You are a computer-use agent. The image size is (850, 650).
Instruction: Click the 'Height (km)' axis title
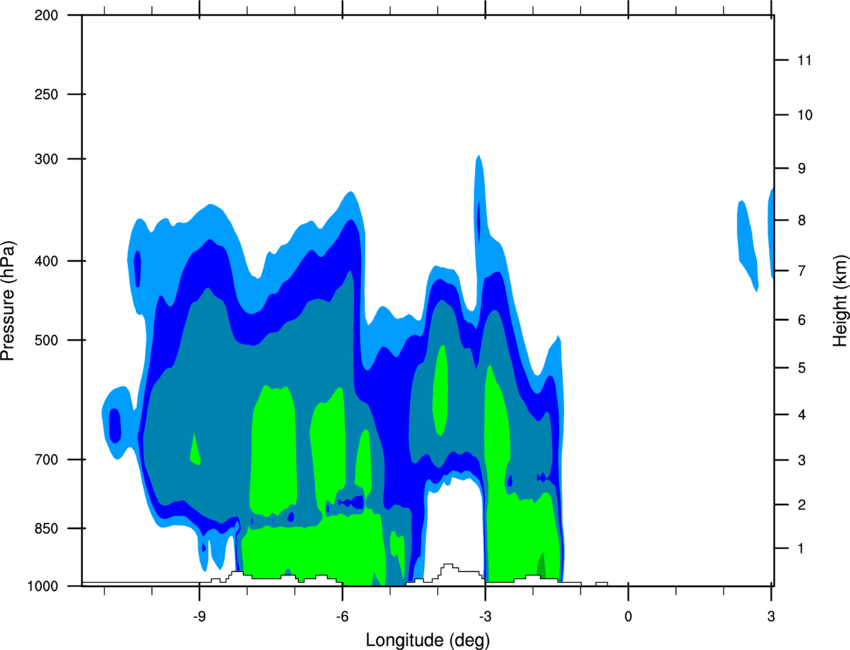tap(840, 300)
